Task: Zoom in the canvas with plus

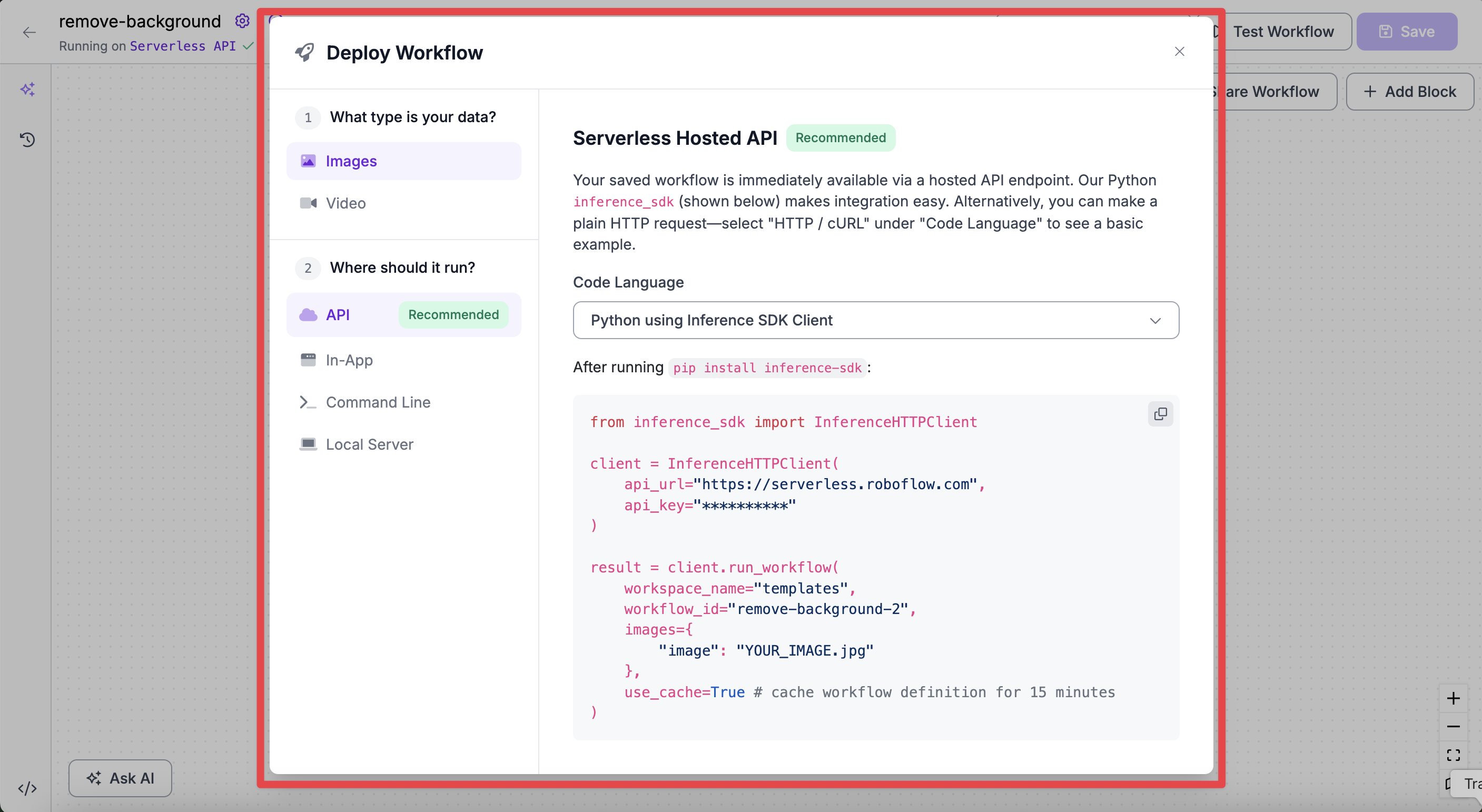Action: (1453, 698)
